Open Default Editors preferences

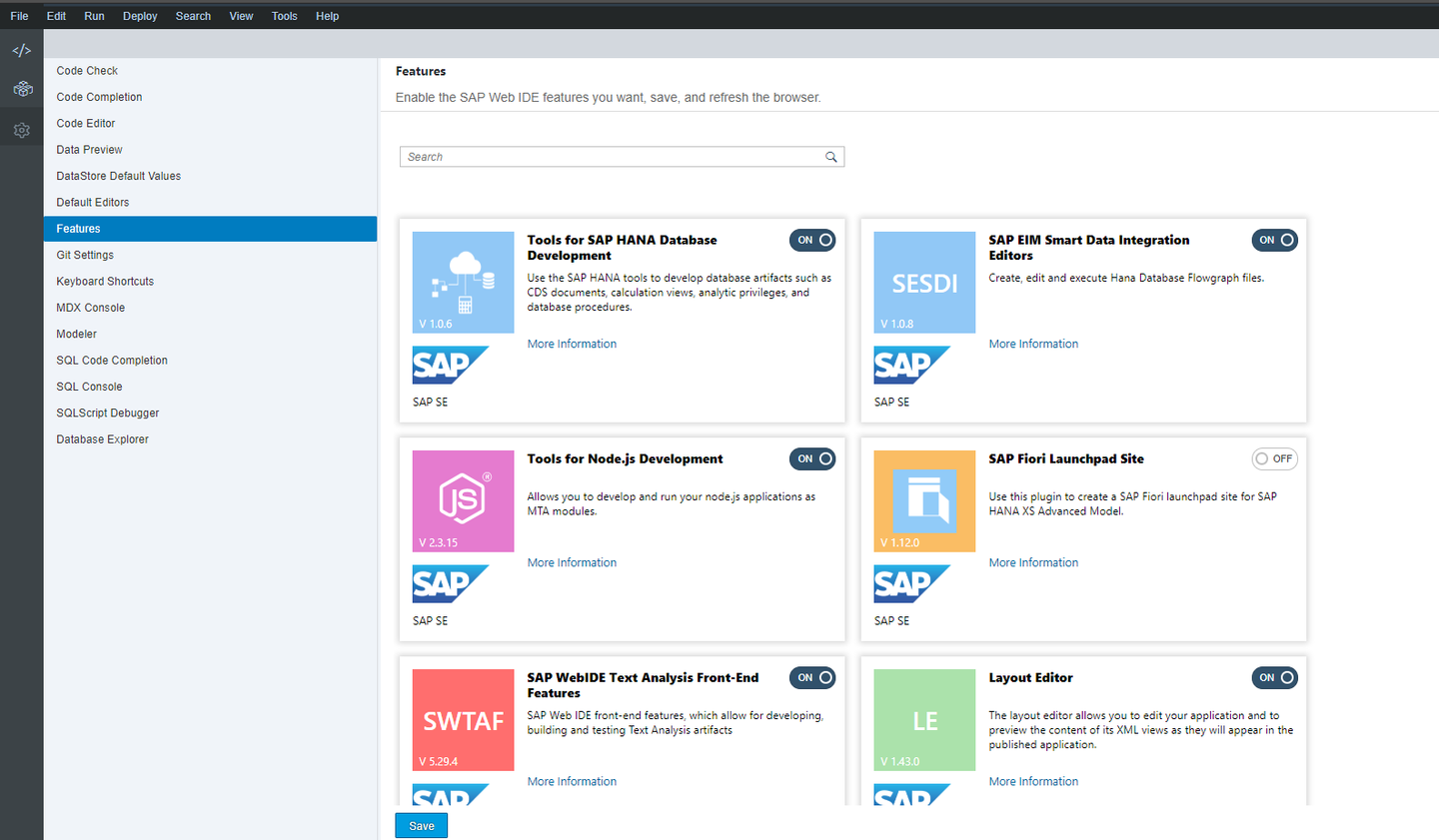pos(210,202)
